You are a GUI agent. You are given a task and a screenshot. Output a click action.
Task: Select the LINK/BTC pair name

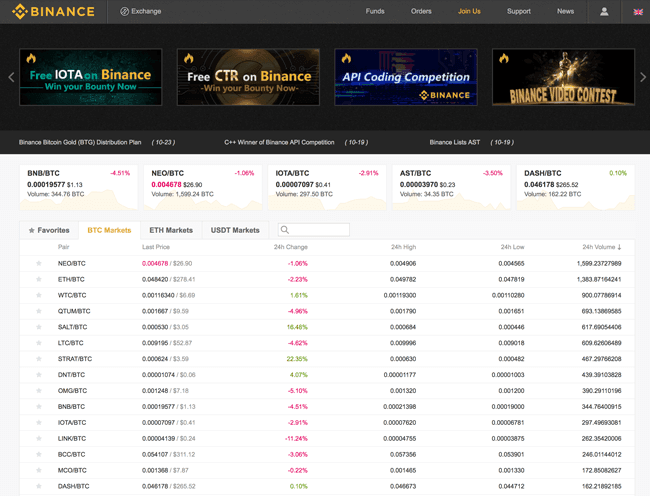[x=72, y=438]
